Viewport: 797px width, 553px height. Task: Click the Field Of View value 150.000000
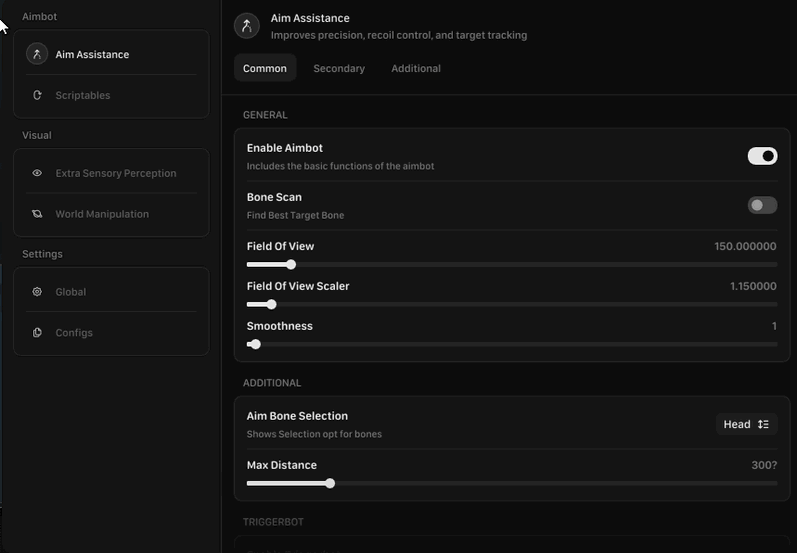(745, 246)
